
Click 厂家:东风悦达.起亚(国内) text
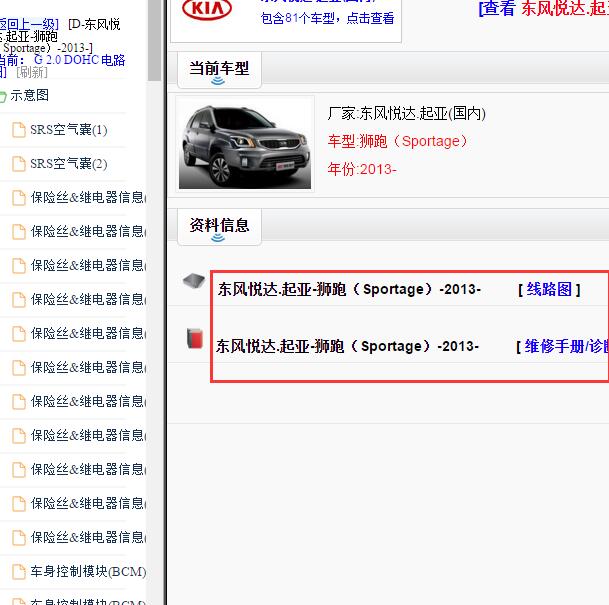(x=406, y=114)
